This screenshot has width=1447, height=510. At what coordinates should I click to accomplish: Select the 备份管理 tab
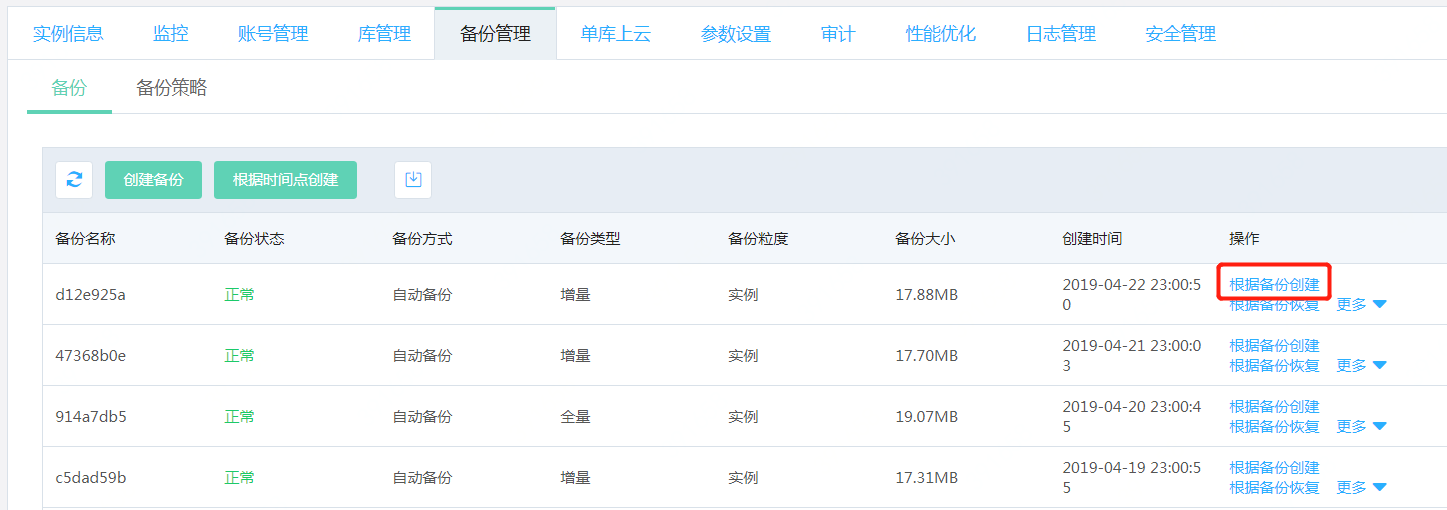tap(495, 34)
